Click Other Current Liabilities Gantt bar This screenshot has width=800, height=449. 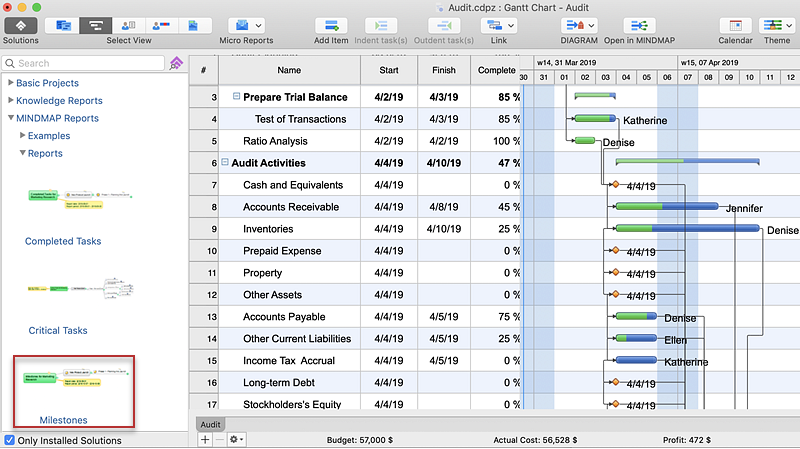[636, 338]
